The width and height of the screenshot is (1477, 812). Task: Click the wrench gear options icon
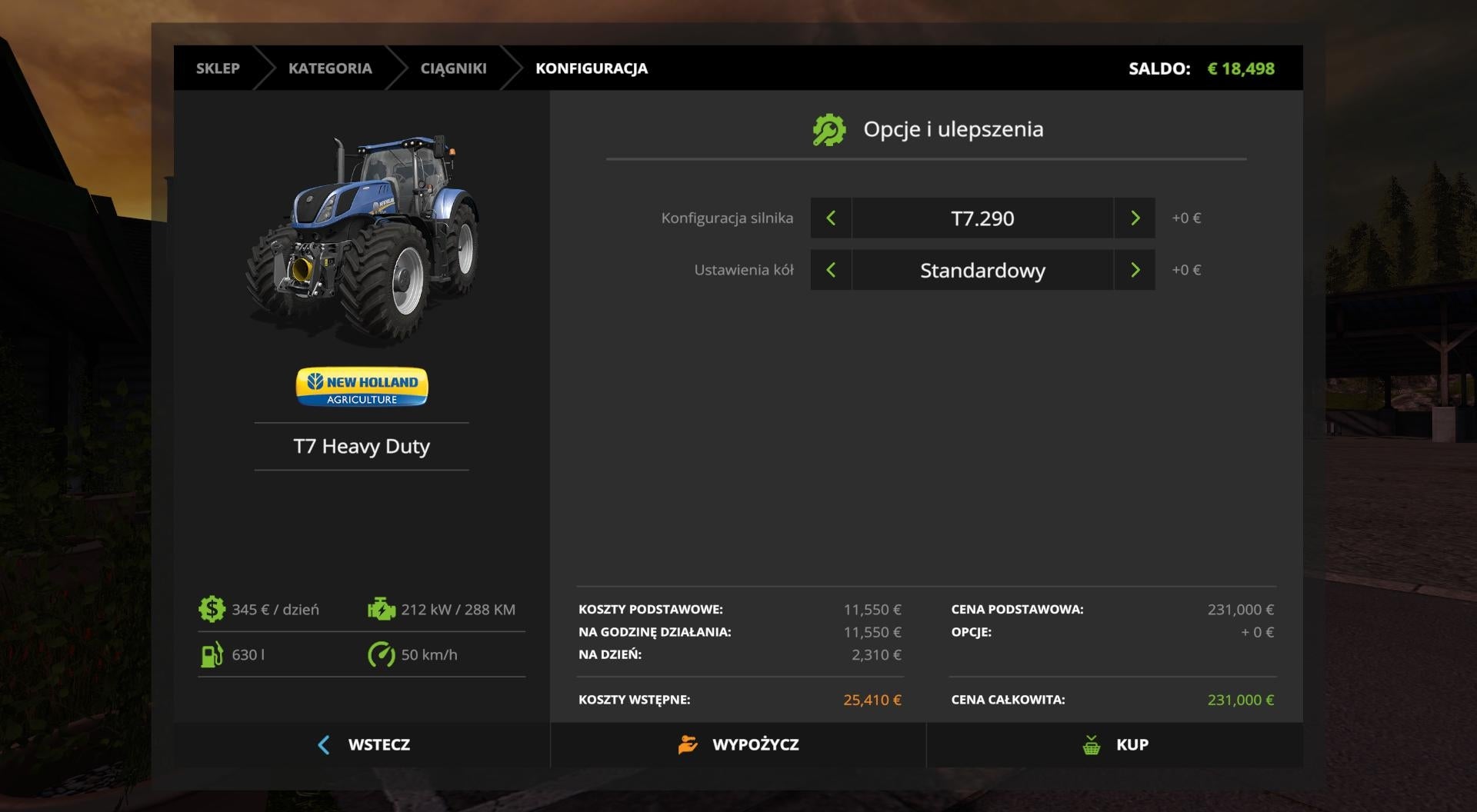[829, 129]
